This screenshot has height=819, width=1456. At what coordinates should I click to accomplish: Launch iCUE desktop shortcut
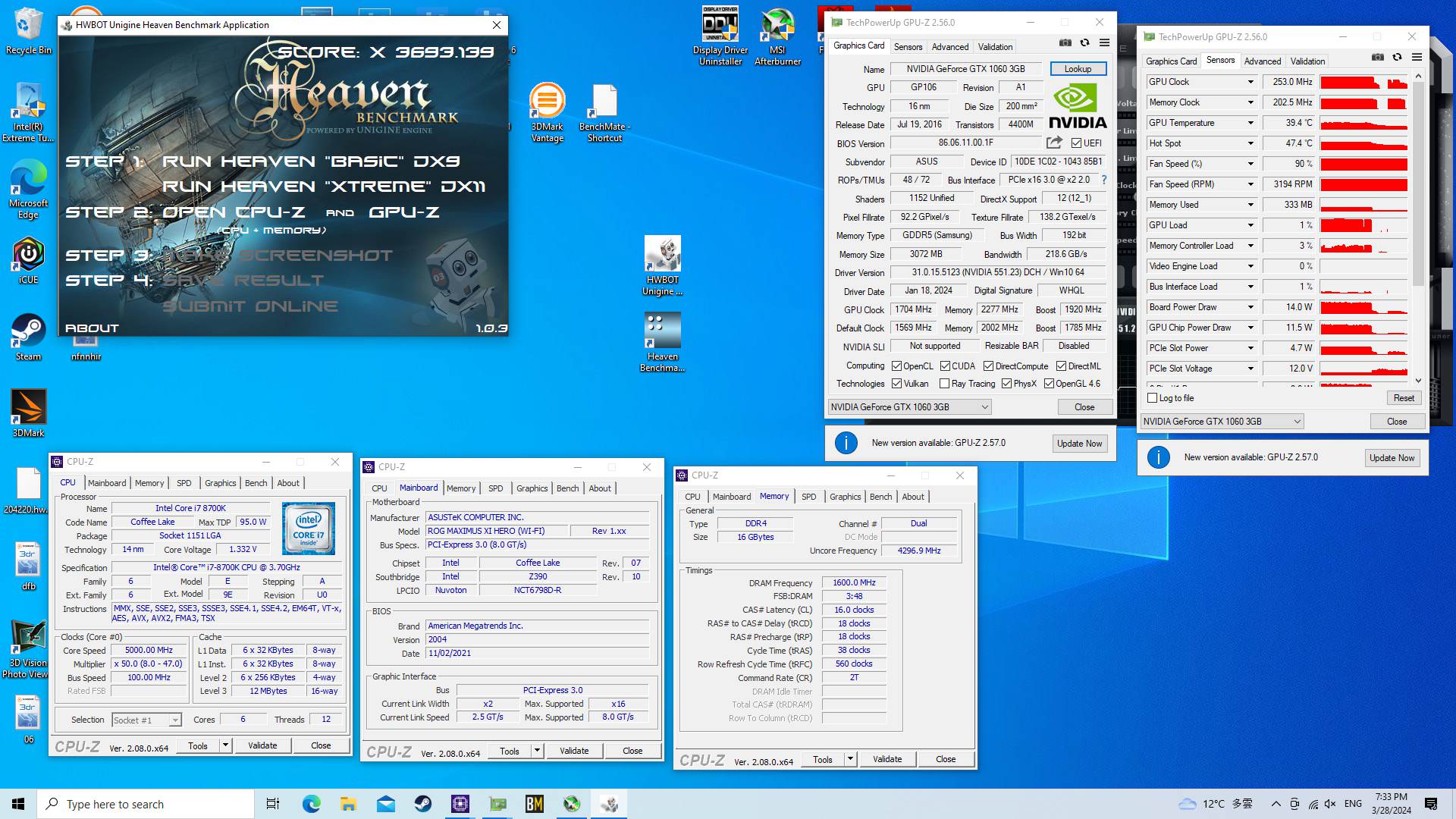click(28, 260)
